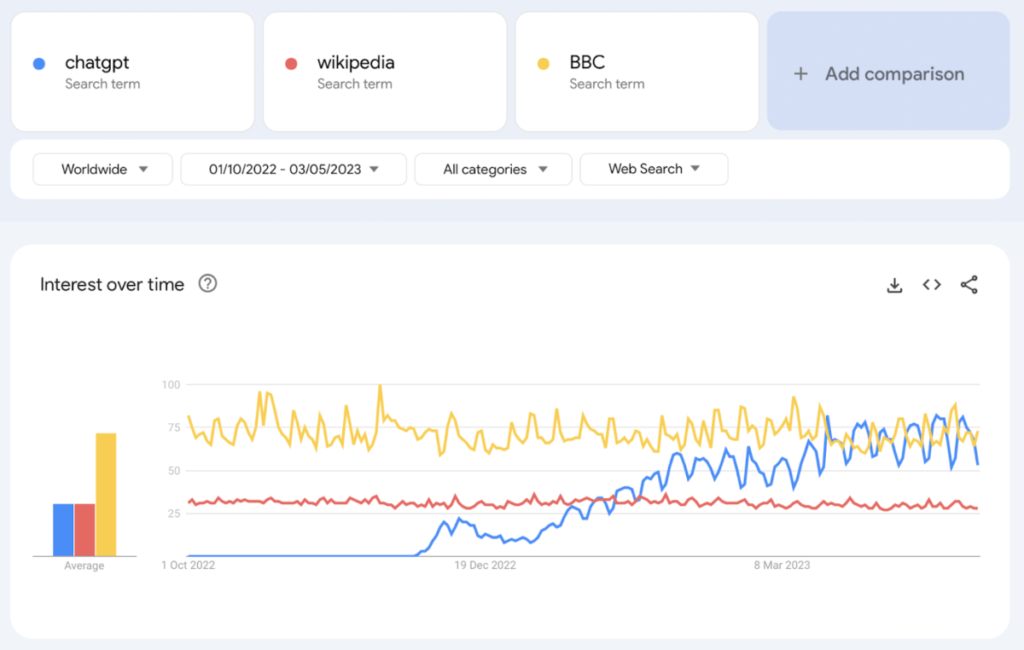Select the red wikipedia legend dot
The width and height of the screenshot is (1024, 650).
pos(290,63)
